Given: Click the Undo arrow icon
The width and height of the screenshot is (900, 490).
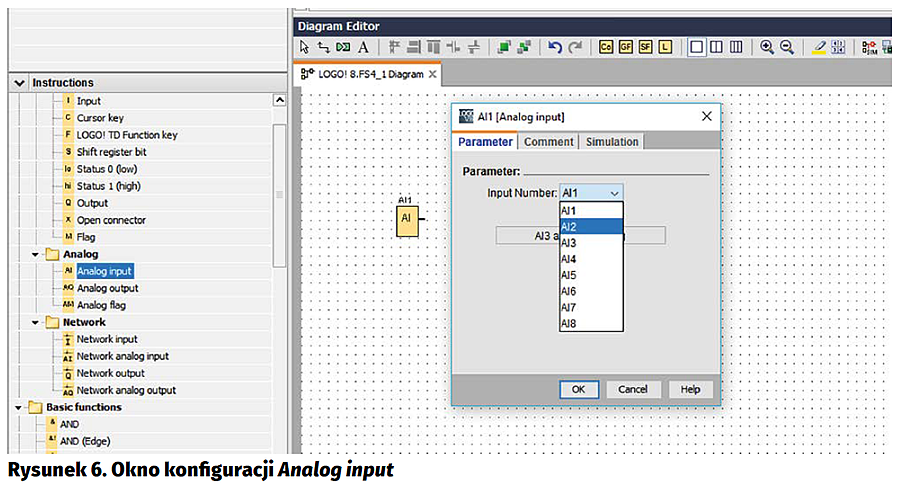Looking at the screenshot, I should pyautogui.click(x=555, y=47).
